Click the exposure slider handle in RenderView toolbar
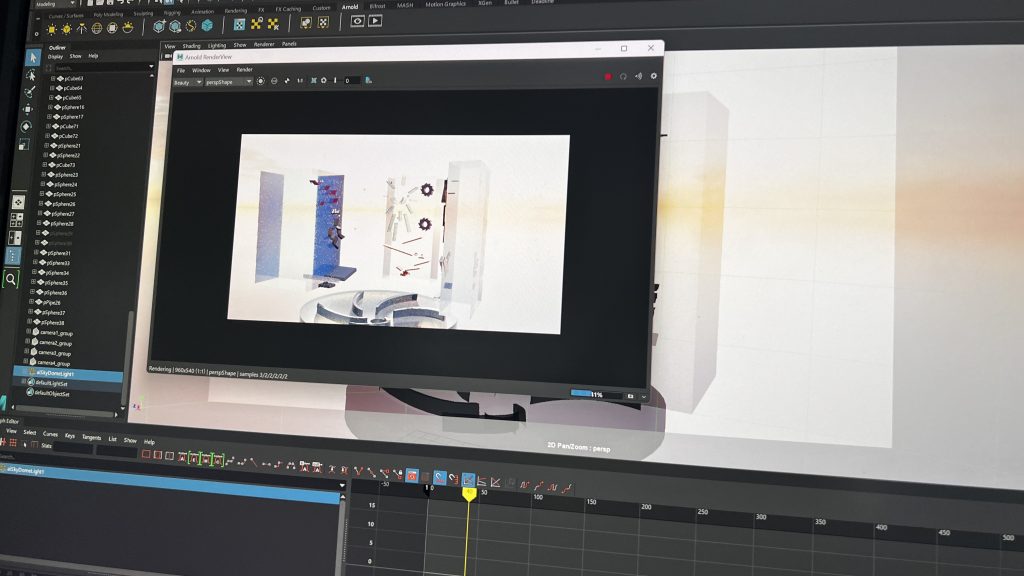This screenshot has width=1024, height=576. pyautogui.click(x=335, y=80)
